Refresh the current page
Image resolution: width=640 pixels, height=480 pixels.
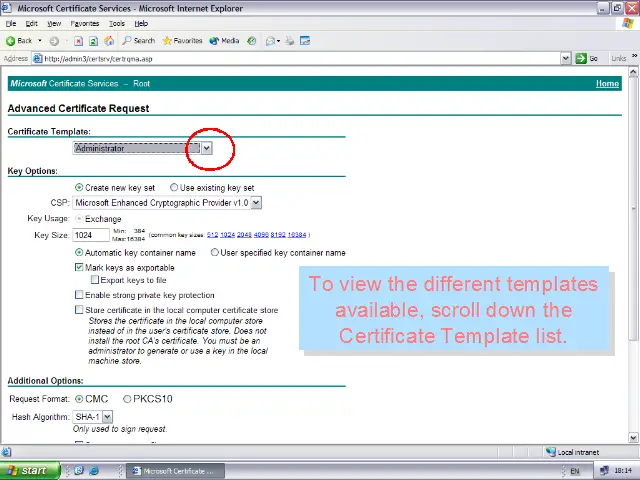pyautogui.click(x=93, y=41)
